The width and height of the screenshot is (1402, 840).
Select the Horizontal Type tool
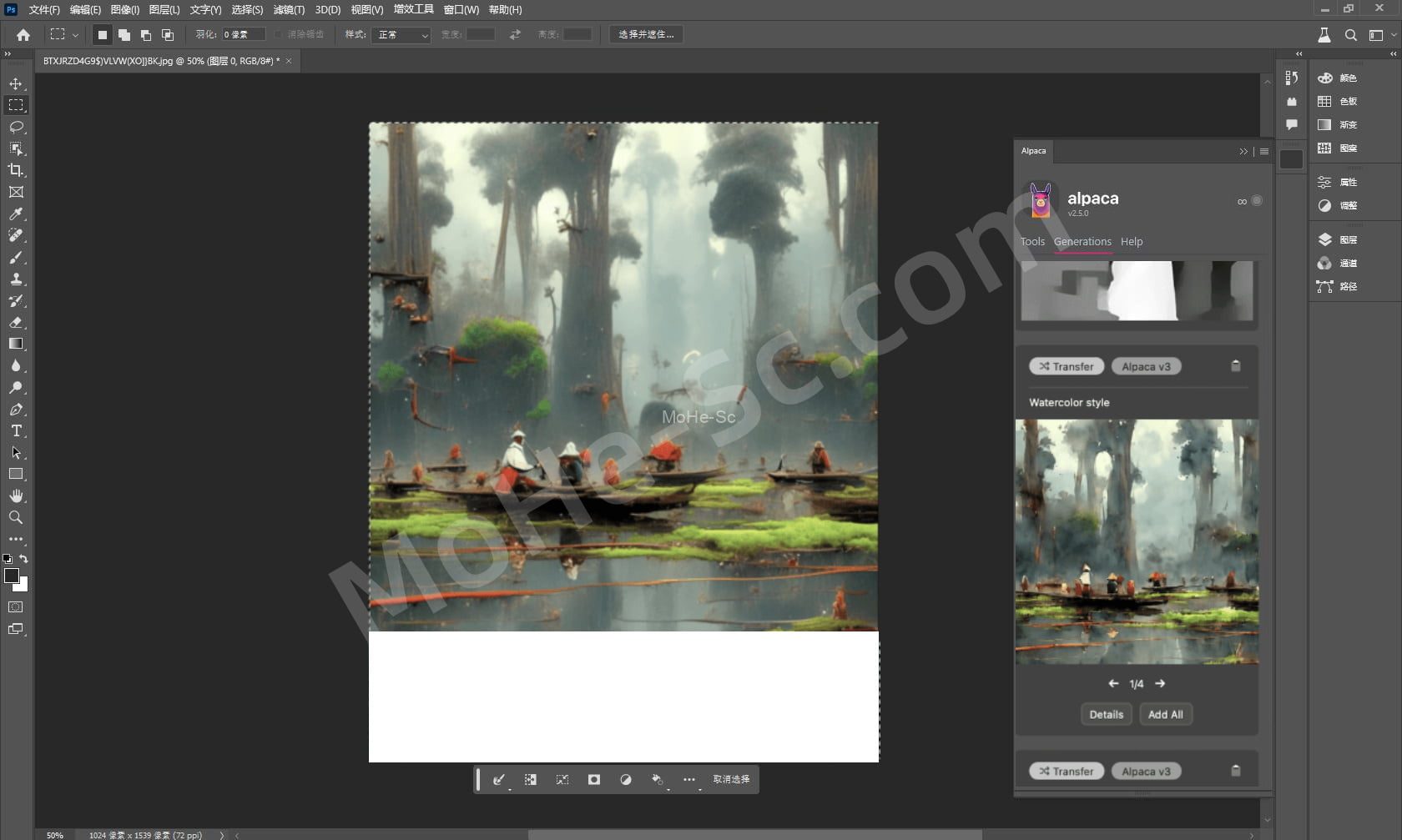(16, 430)
